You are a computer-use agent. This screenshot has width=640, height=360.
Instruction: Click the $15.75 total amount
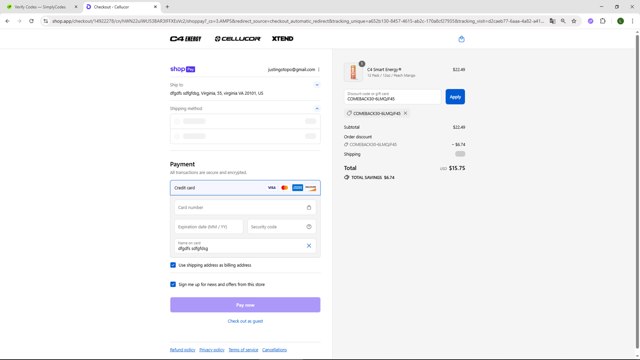click(457, 168)
